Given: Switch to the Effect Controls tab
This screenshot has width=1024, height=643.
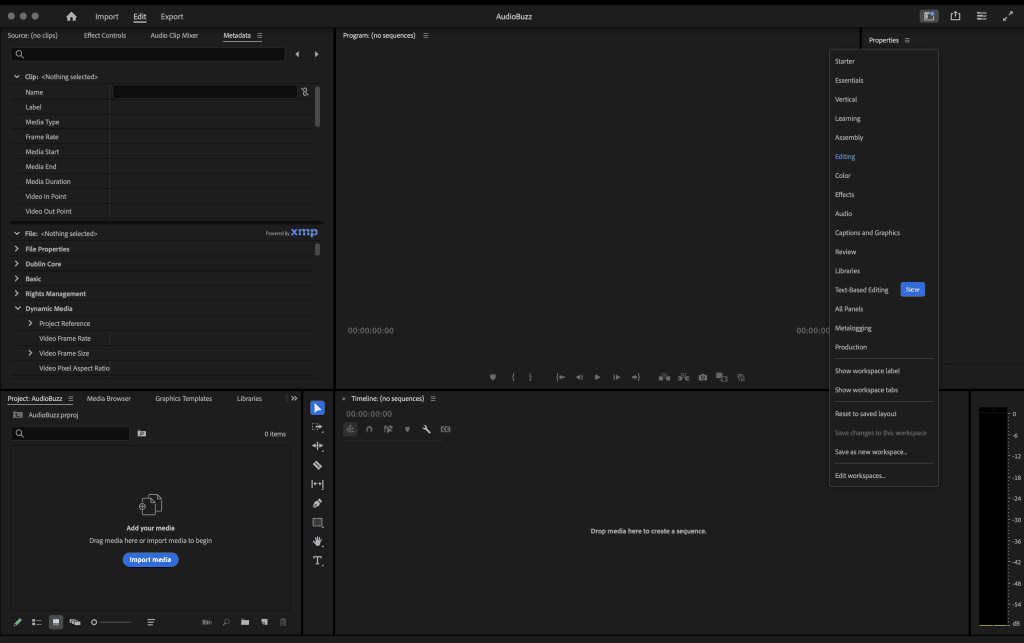Looking at the screenshot, I should point(105,34).
